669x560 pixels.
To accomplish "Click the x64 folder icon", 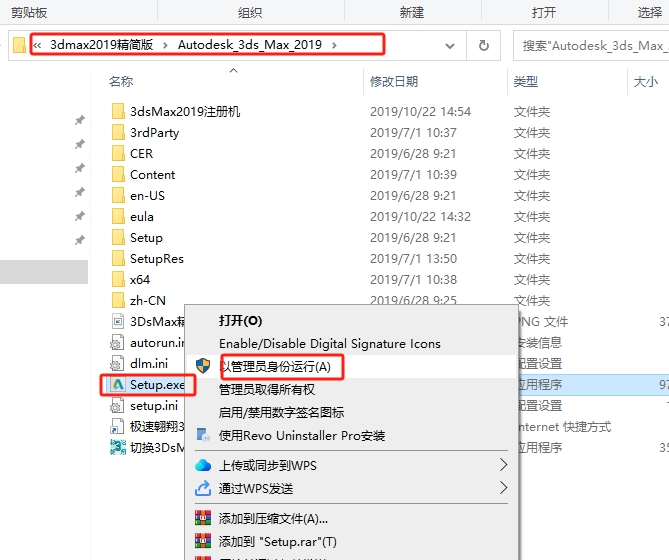I will tap(118, 279).
